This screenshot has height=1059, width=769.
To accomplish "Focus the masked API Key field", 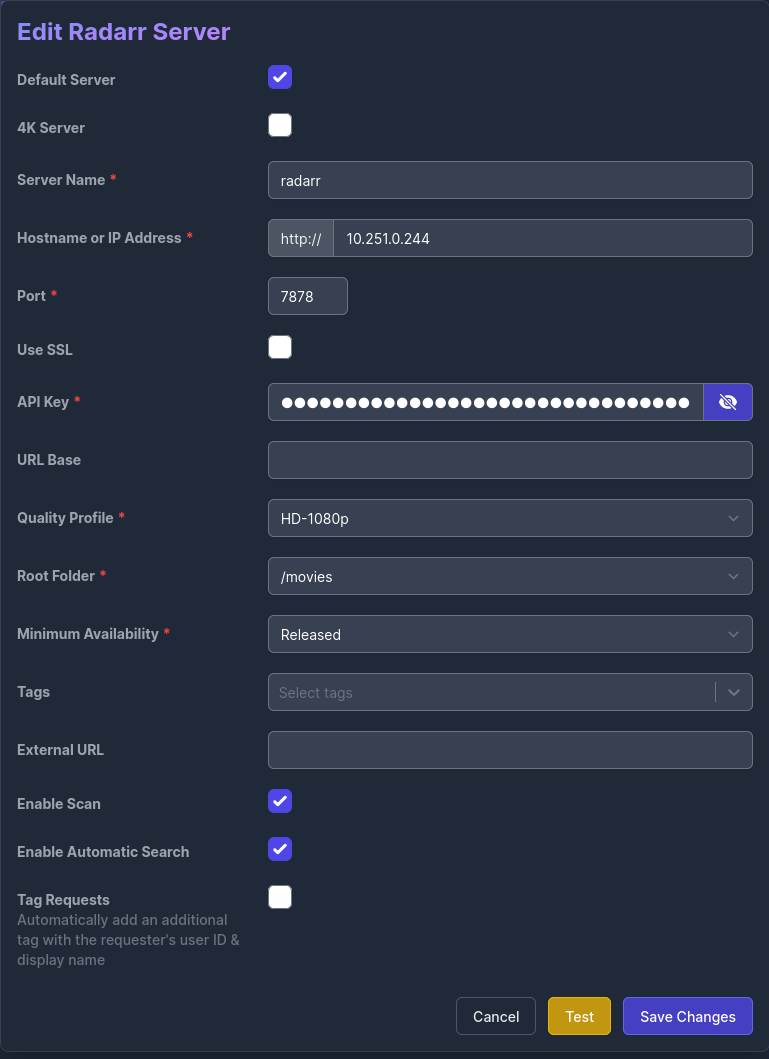I will tap(485, 402).
